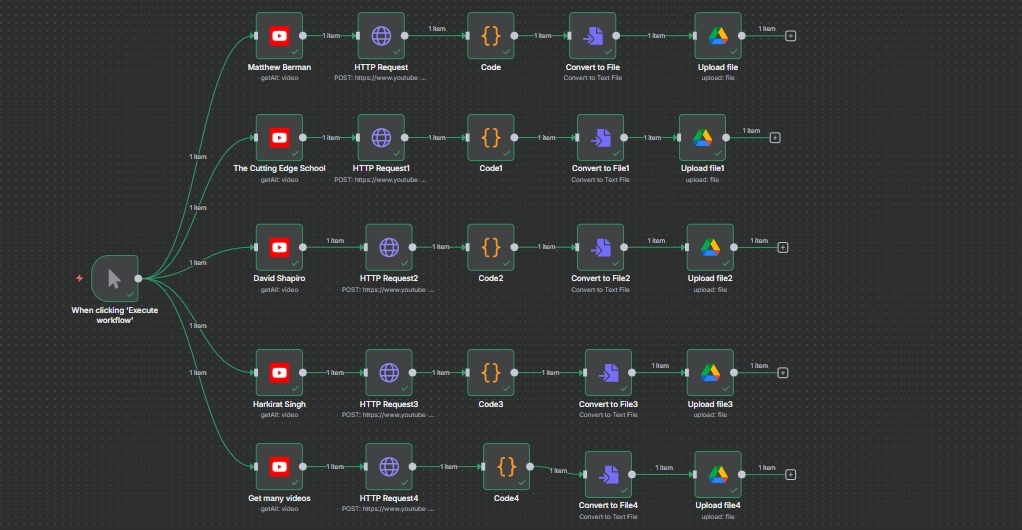Image resolution: width=1022 pixels, height=530 pixels.
Task: Select The Cutting Edge School YouTube node
Action: pos(279,138)
